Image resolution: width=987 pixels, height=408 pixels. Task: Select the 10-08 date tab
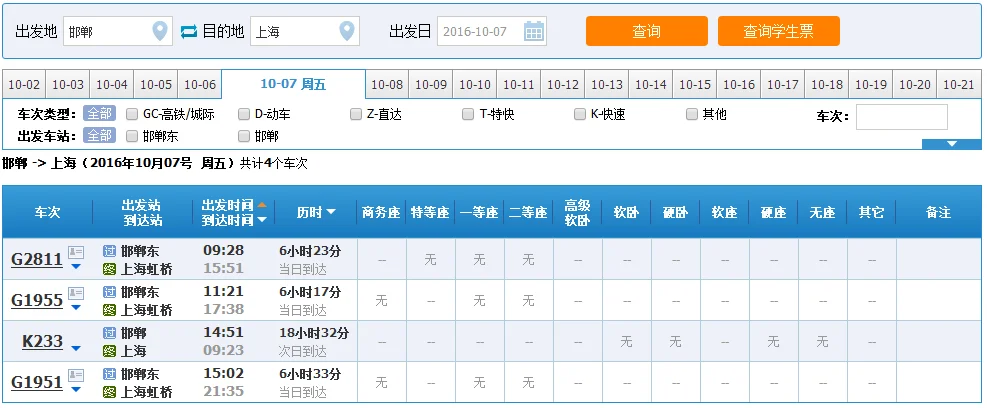point(387,84)
